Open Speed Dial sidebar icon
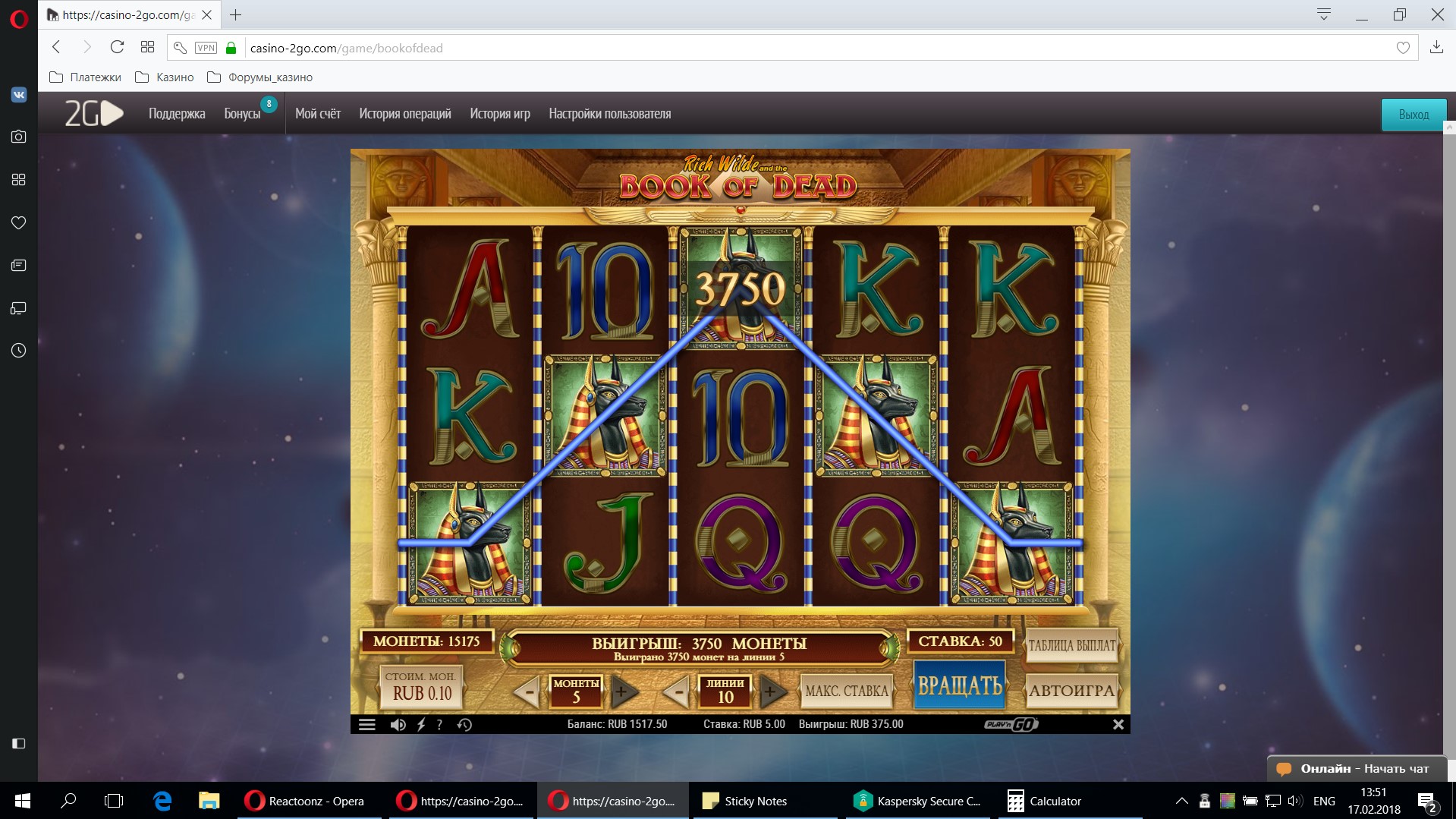The image size is (1456, 819). (19, 180)
